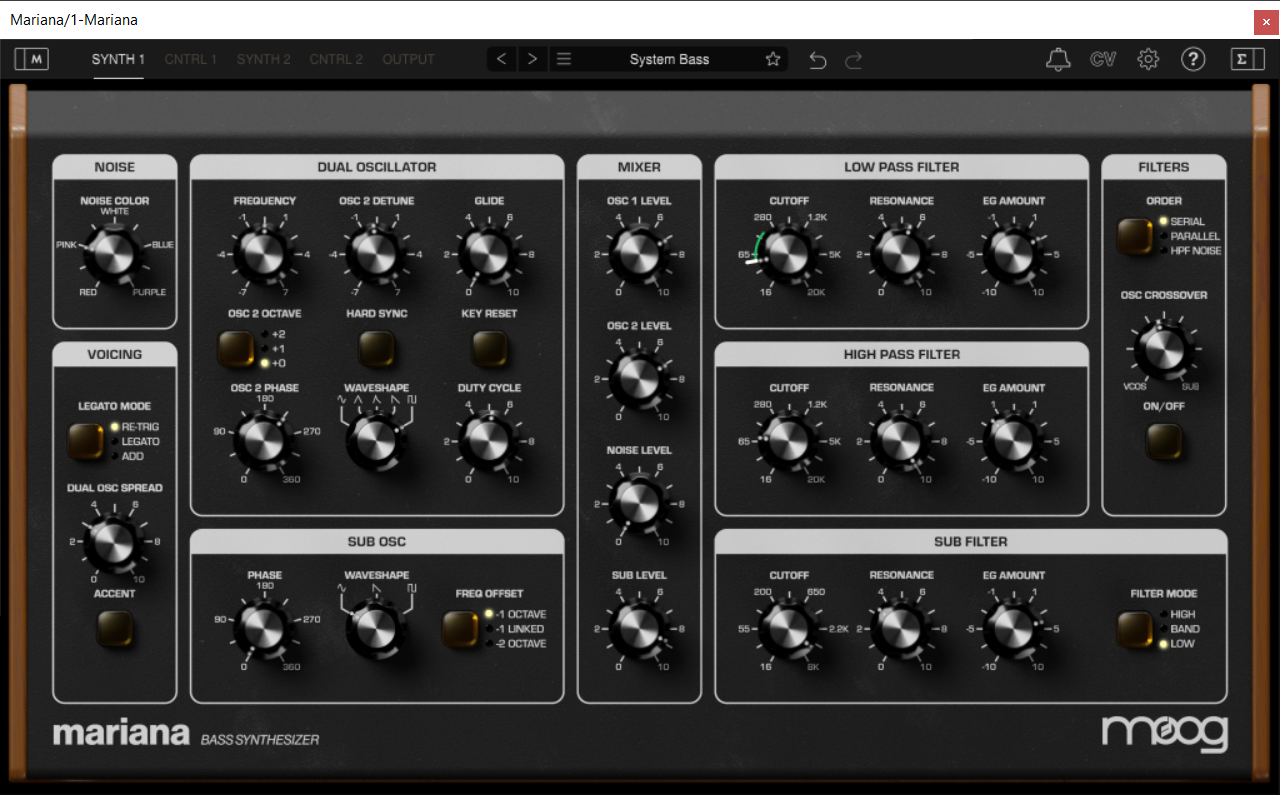
Task: Open the OUTPUT tab
Action: click(x=408, y=59)
